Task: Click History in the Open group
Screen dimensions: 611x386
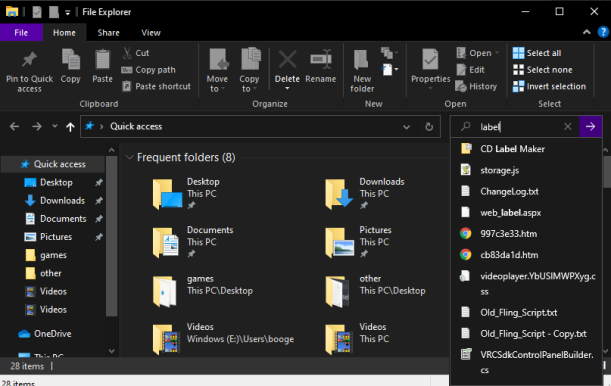Action: 476,86
